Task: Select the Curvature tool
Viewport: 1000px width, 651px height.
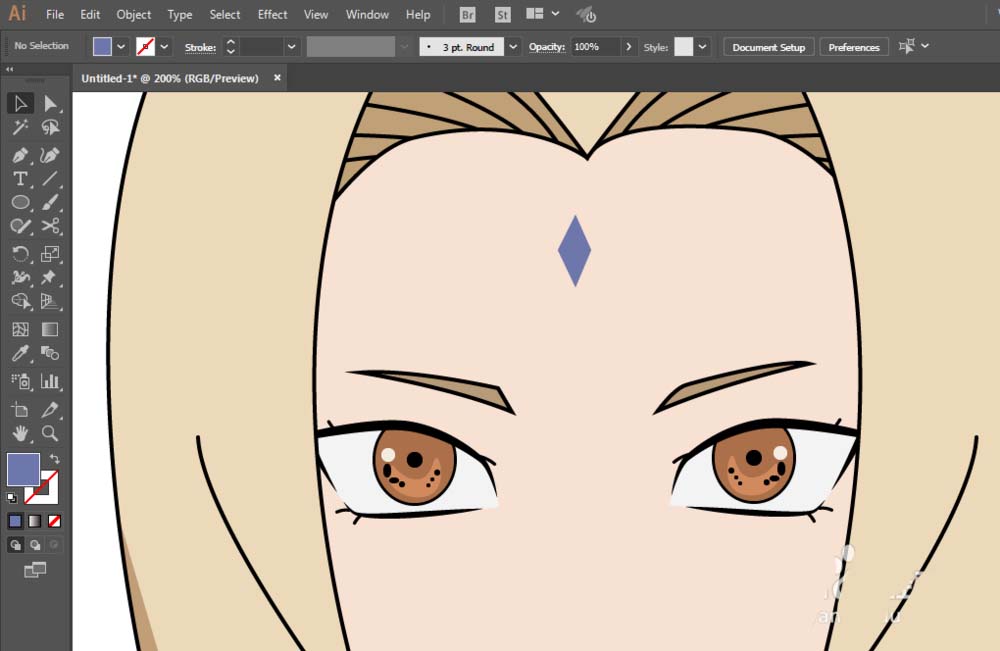Action: tap(50, 155)
